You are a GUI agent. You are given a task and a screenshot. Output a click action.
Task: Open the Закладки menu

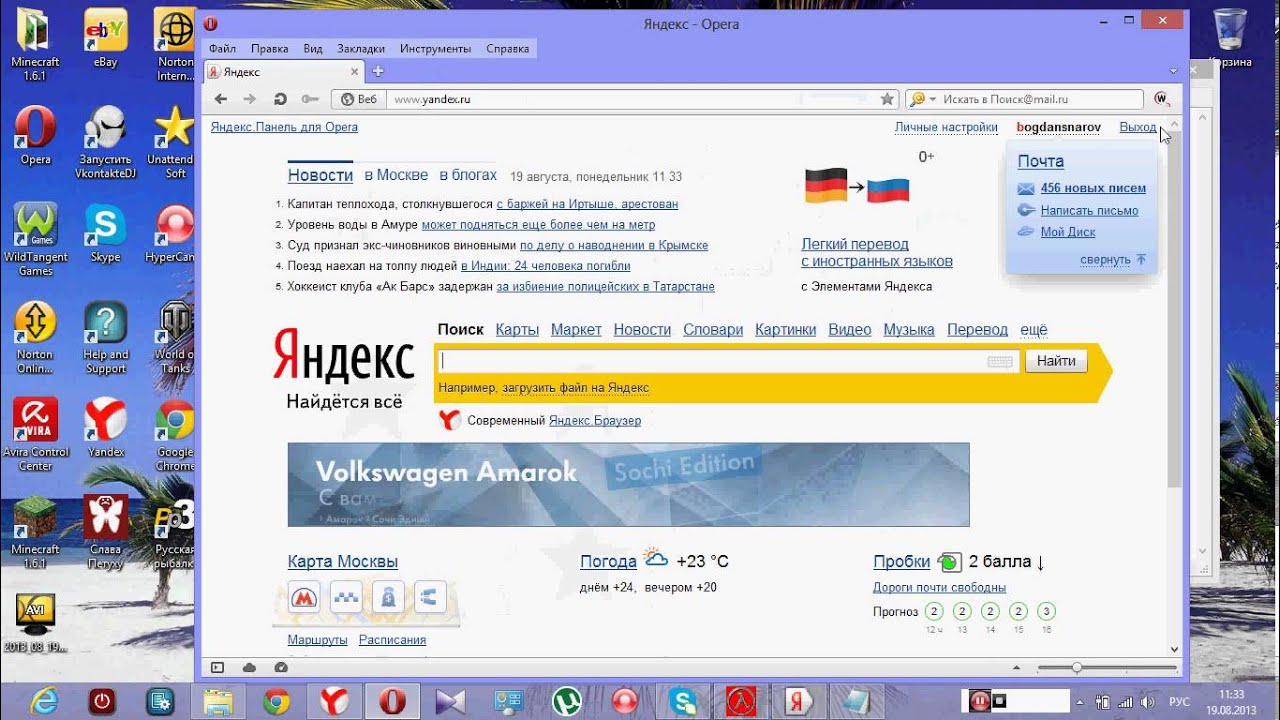[361, 48]
